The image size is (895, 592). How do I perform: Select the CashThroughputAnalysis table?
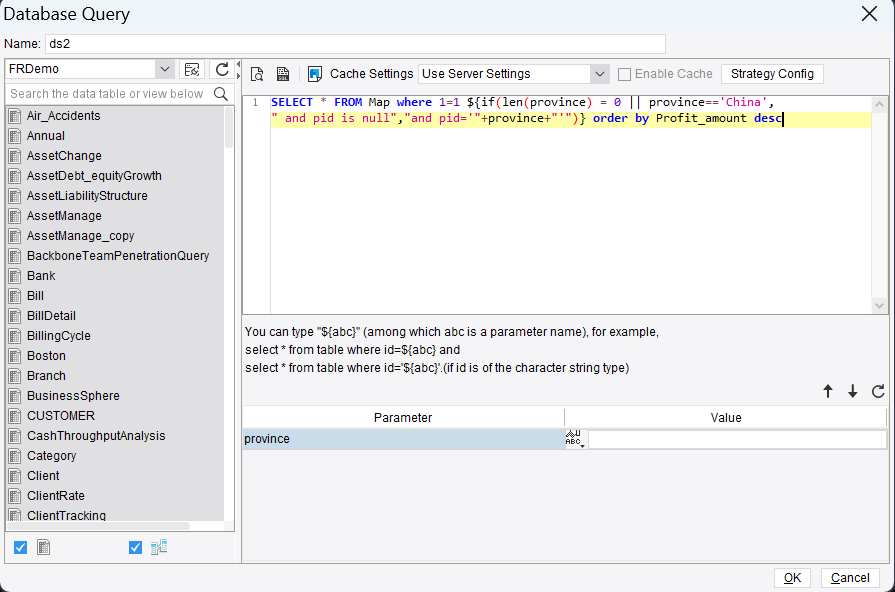point(96,436)
